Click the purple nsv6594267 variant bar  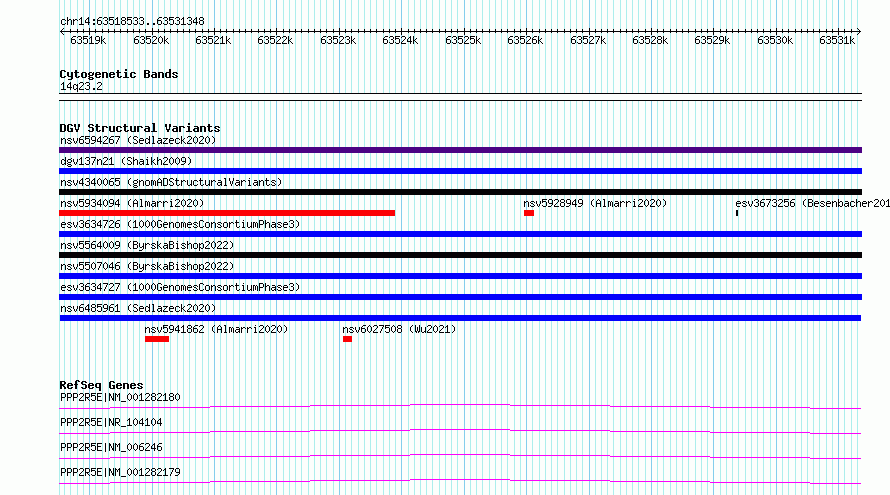pyautogui.click(x=460, y=150)
